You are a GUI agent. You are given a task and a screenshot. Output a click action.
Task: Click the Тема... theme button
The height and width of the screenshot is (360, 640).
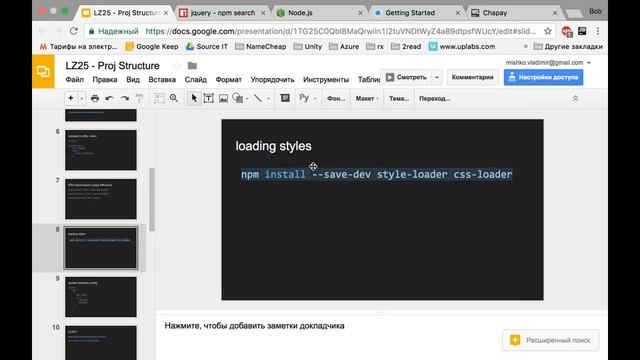pyautogui.click(x=399, y=98)
